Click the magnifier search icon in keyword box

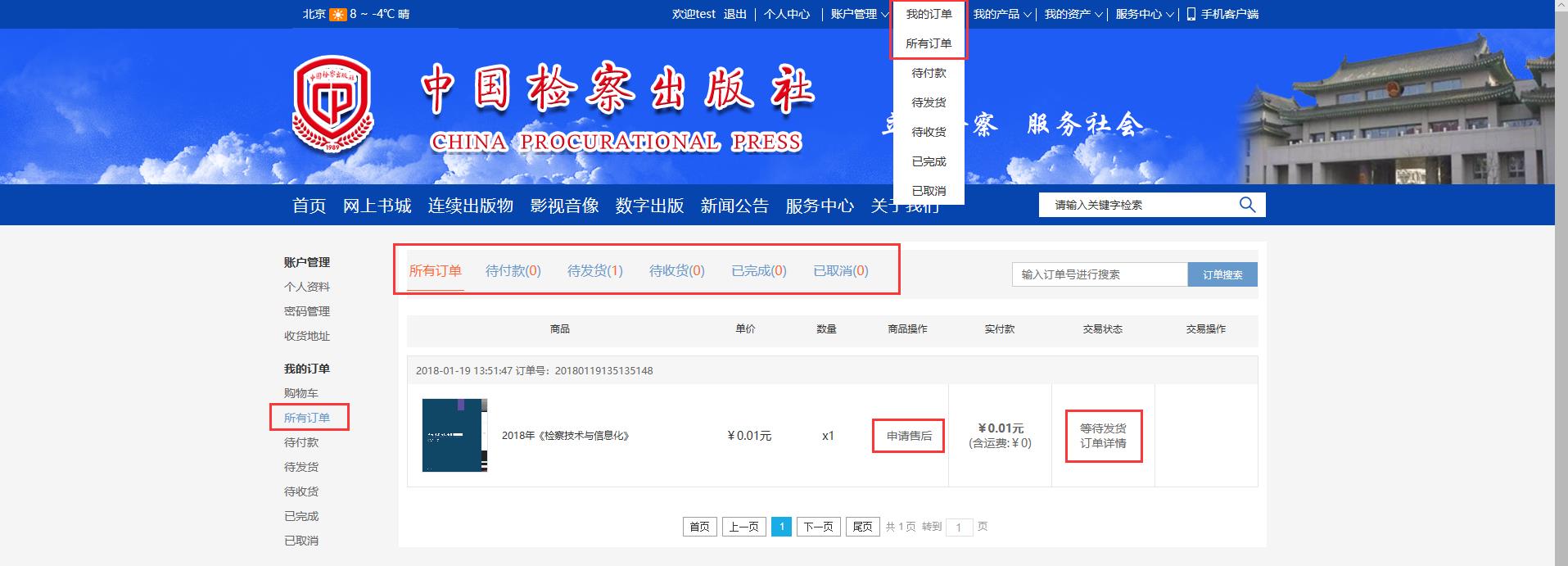click(x=1247, y=205)
